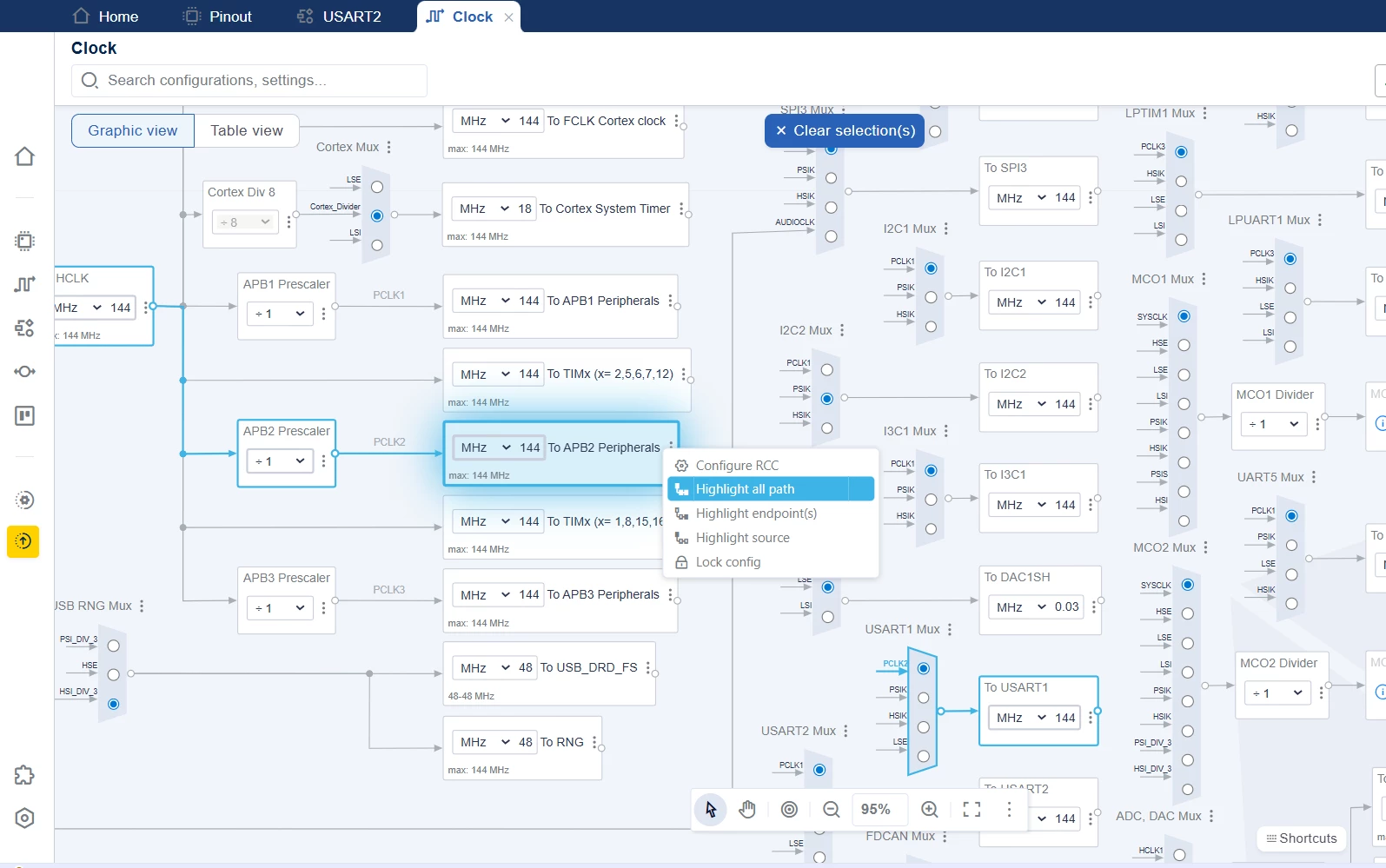The height and width of the screenshot is (868, 1386).
Task: Open the Cortex Mux kebab menu
Action: coord(388,147)
